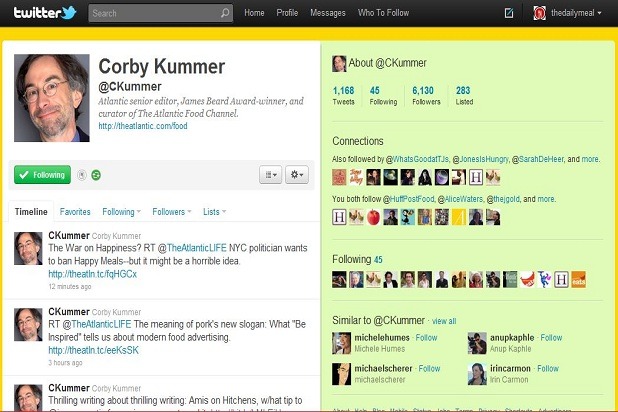This screenshot has width=618, height=412.
Task: Click thedailymeal account avatar icon
Action: [x=540, y=13]
